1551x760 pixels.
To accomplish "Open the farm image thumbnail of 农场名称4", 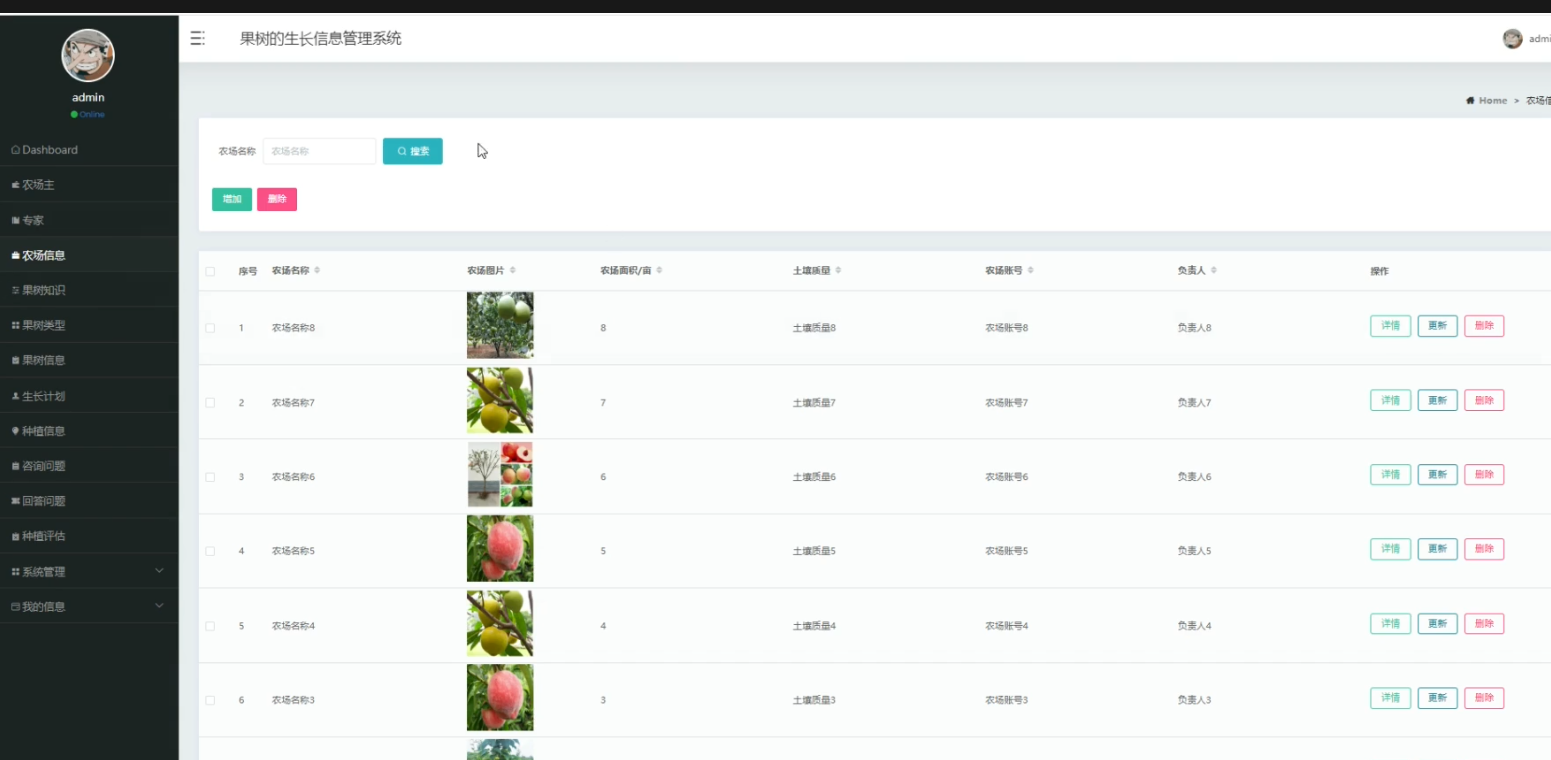I will (500, 623).
